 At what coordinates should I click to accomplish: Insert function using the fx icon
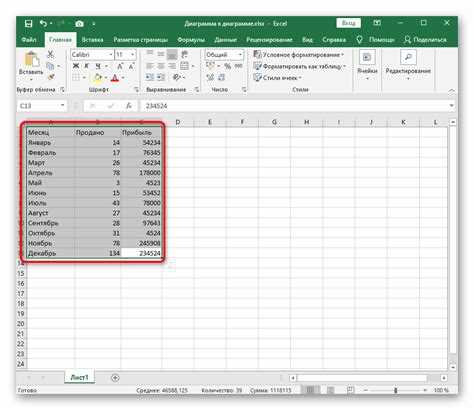[129, 106]
